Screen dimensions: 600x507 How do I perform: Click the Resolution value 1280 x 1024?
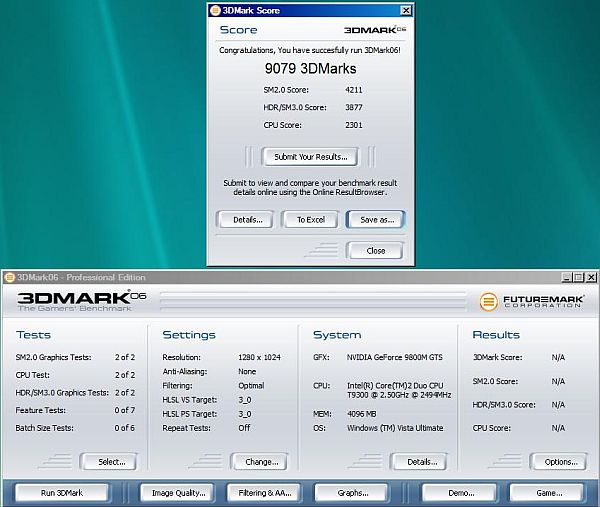click(x=259, y=357)
